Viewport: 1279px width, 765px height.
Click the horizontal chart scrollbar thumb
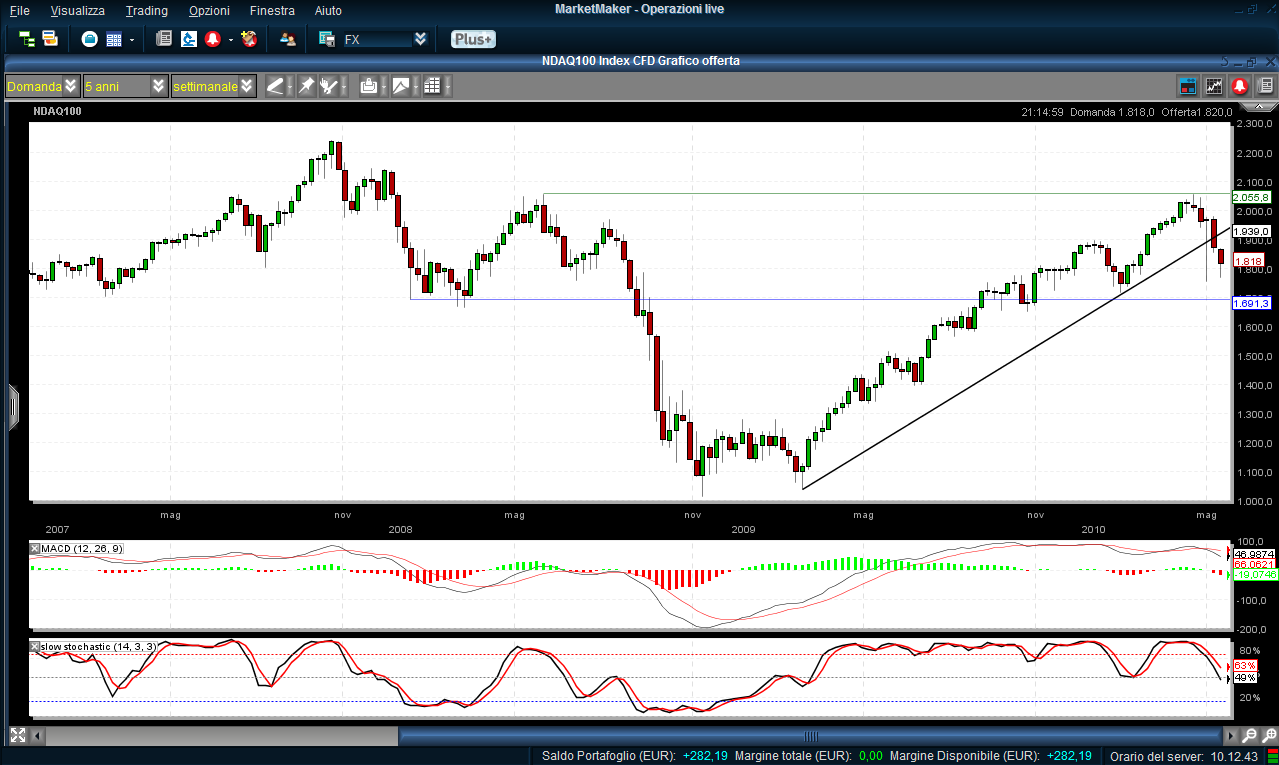(810, 736)
